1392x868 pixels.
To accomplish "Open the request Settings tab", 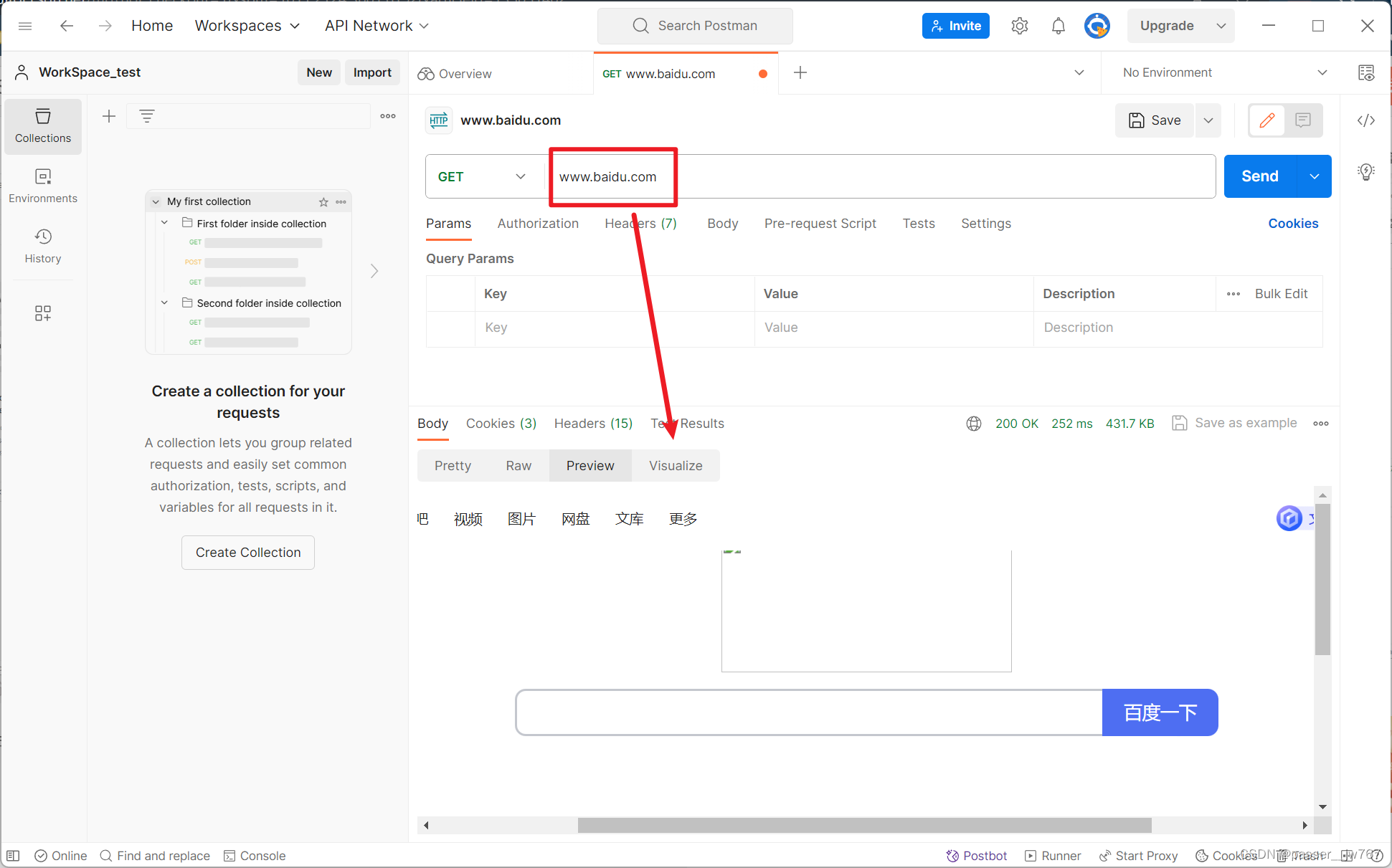I will click(986, 224).
